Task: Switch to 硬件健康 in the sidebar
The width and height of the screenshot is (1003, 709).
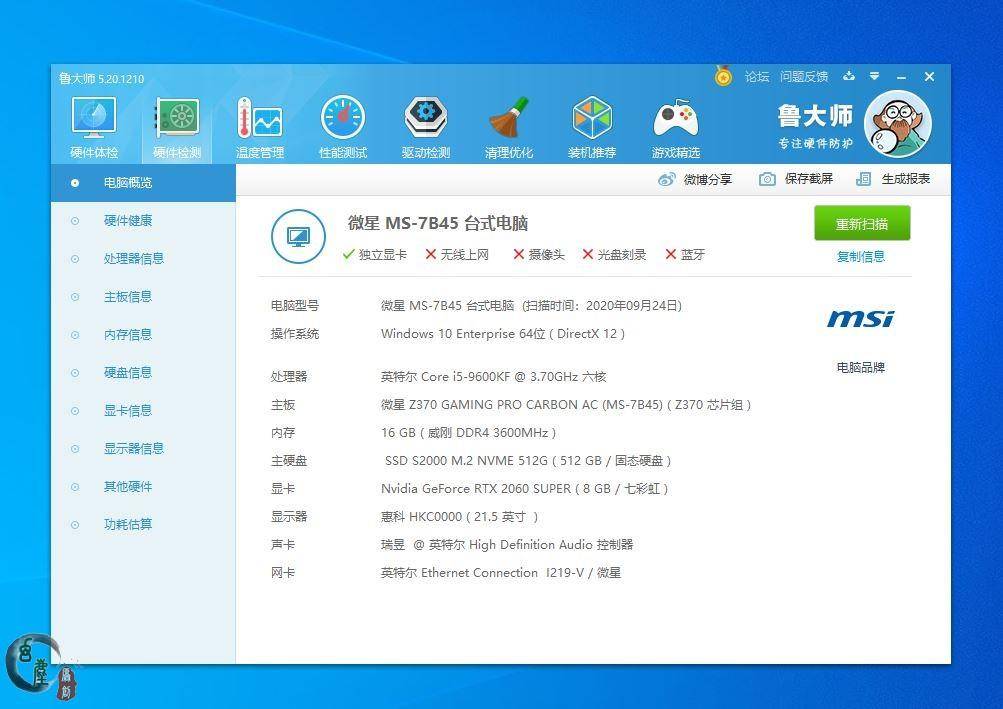Action: point(128,221)
